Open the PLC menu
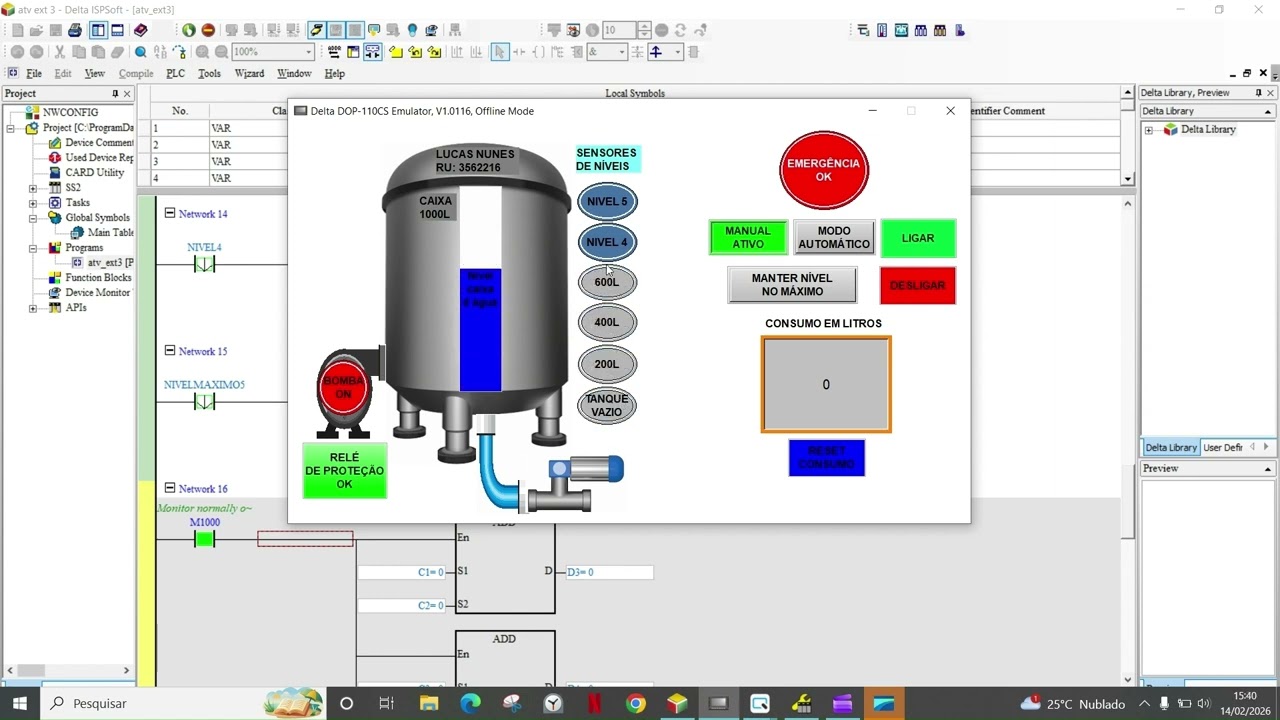The image size is (1280, 720). point(175,74)
